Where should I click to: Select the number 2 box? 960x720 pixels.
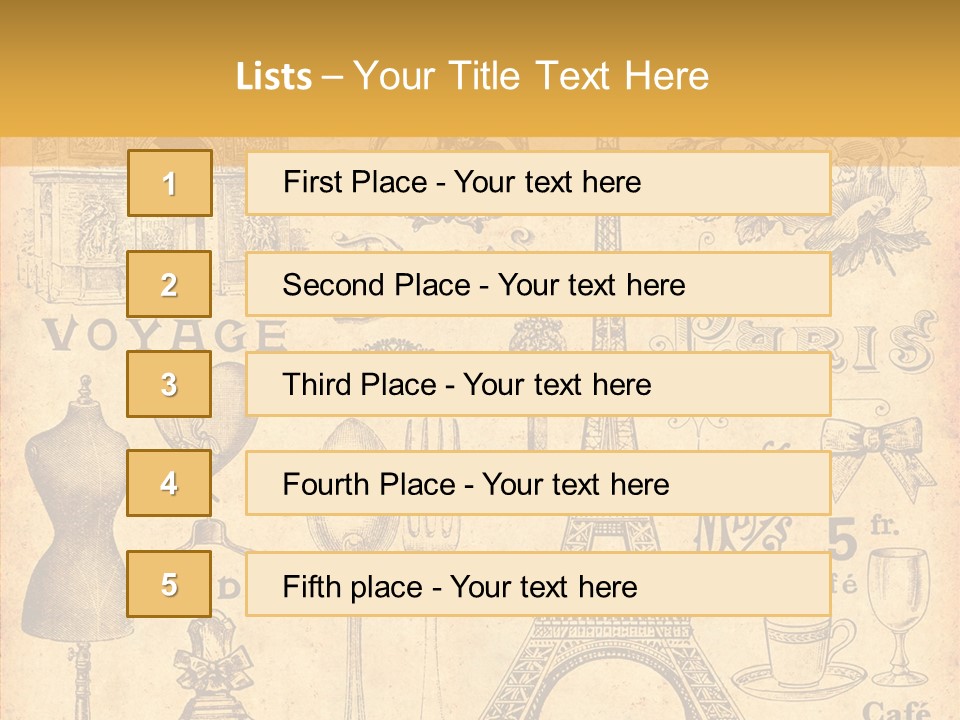point(169,284)
